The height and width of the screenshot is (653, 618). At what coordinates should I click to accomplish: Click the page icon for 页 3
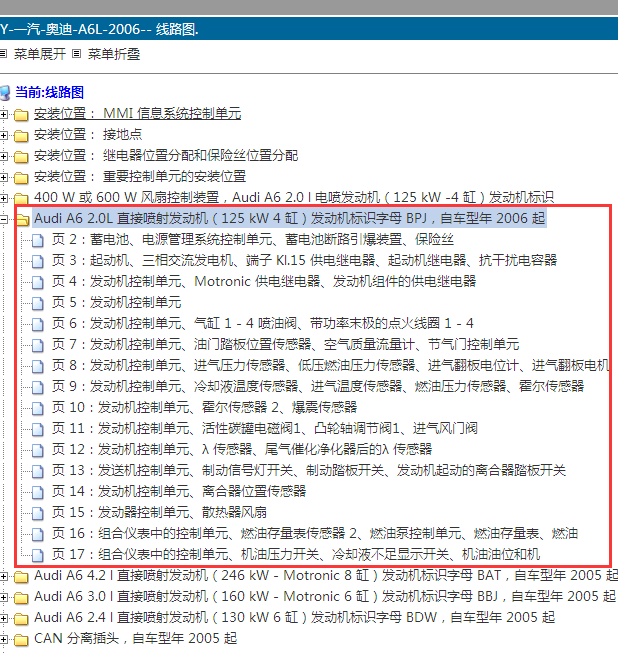click(x=38, y=261)
